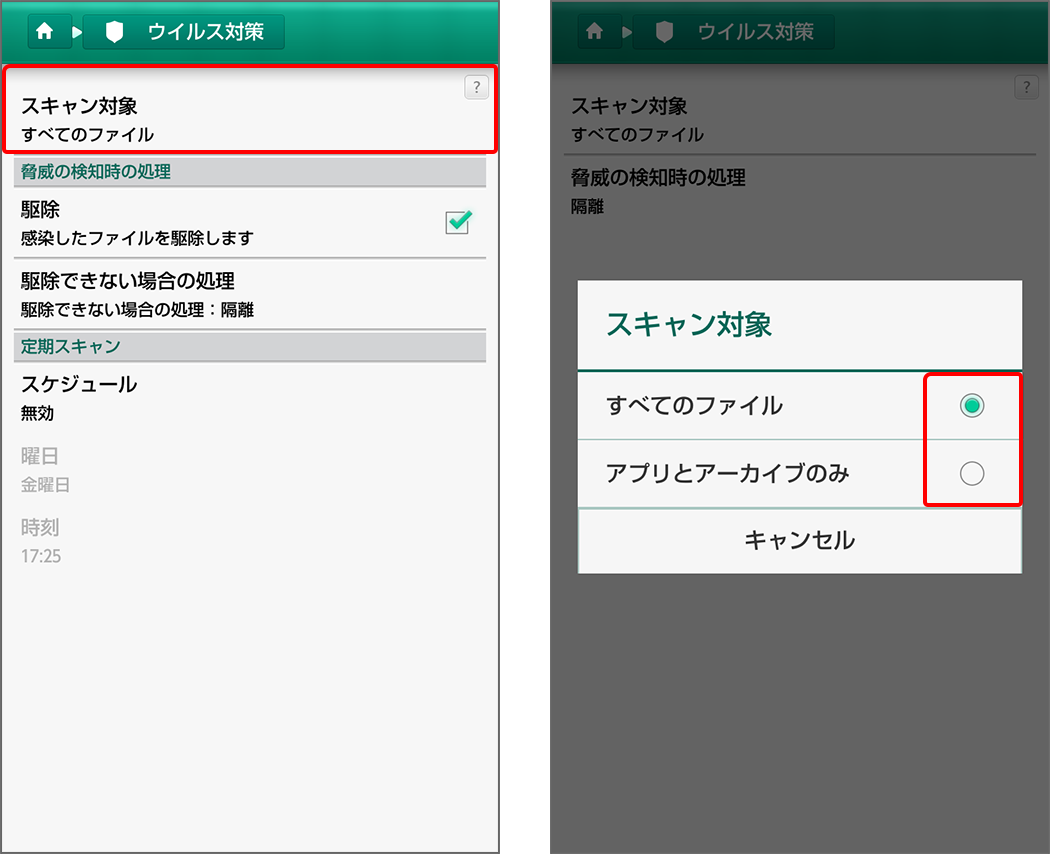Screen dimensions: 1050x854
Task: Click the disabled 時刻 setting showing 17:25
Action: point(100,540)
